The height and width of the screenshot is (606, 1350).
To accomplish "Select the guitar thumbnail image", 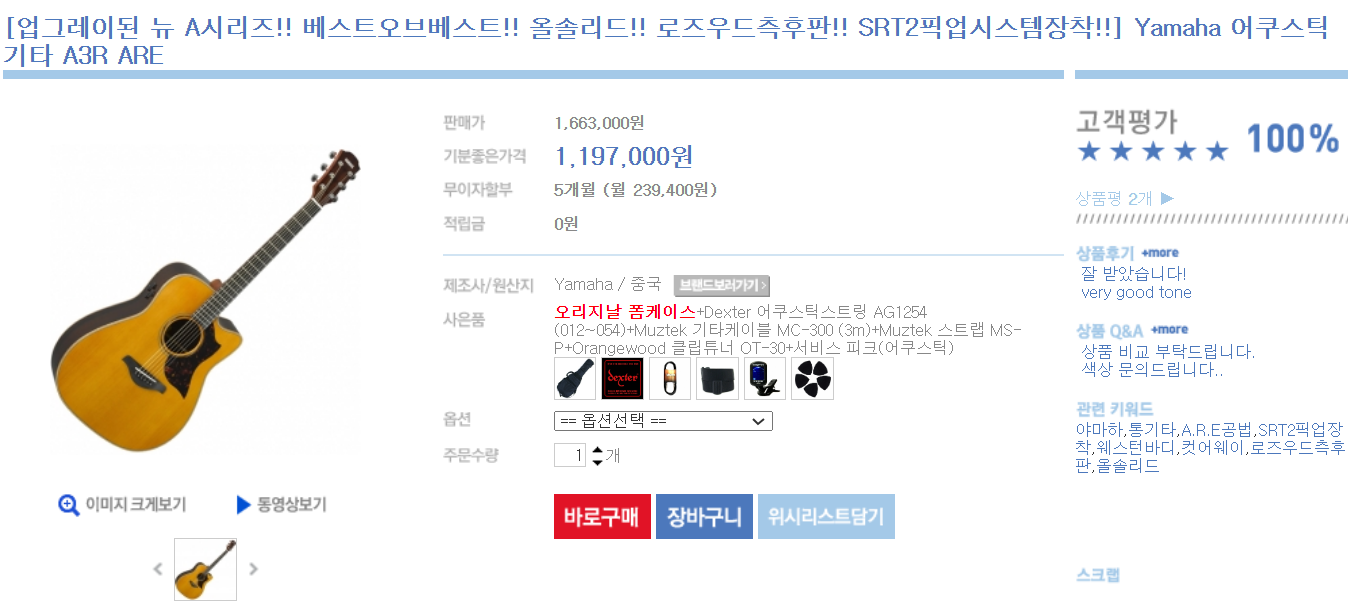I will (x=205, y=569).
